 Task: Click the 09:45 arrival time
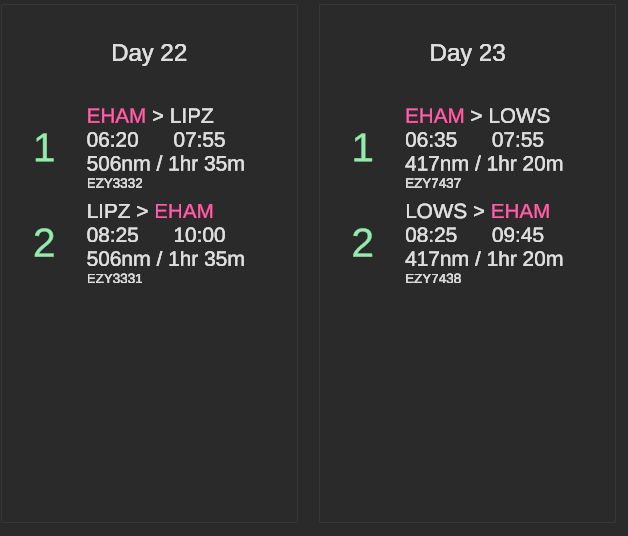[x=517, y=235]
